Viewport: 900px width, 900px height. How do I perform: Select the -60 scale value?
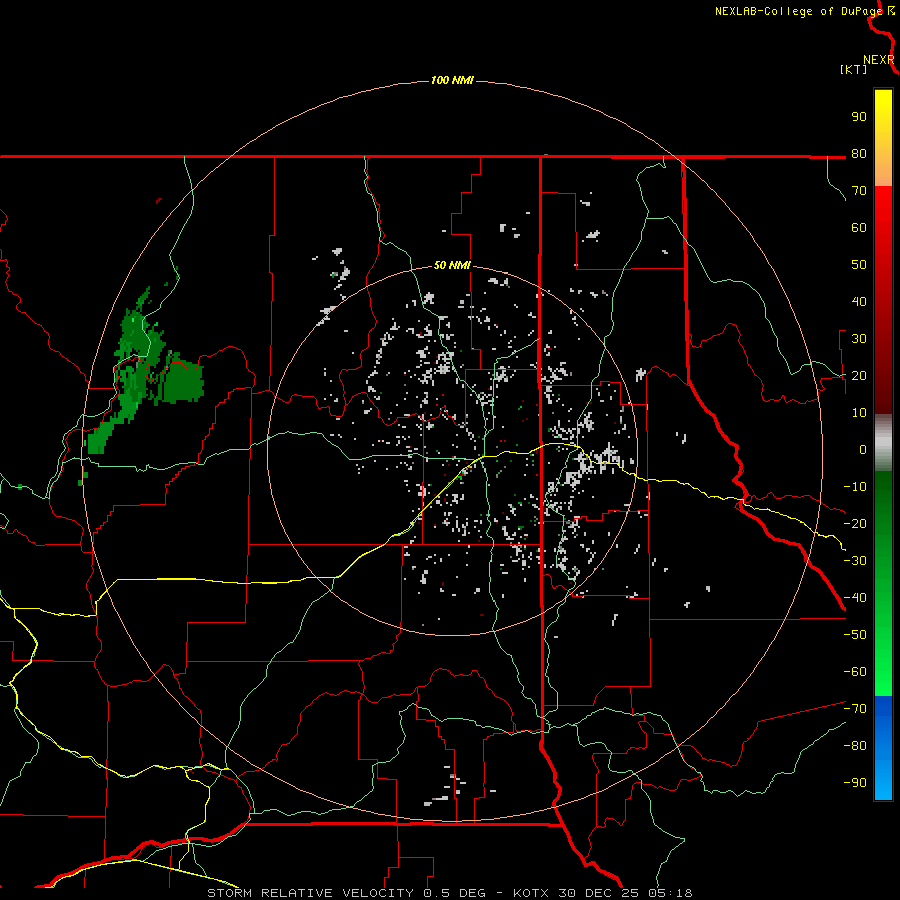855,672
